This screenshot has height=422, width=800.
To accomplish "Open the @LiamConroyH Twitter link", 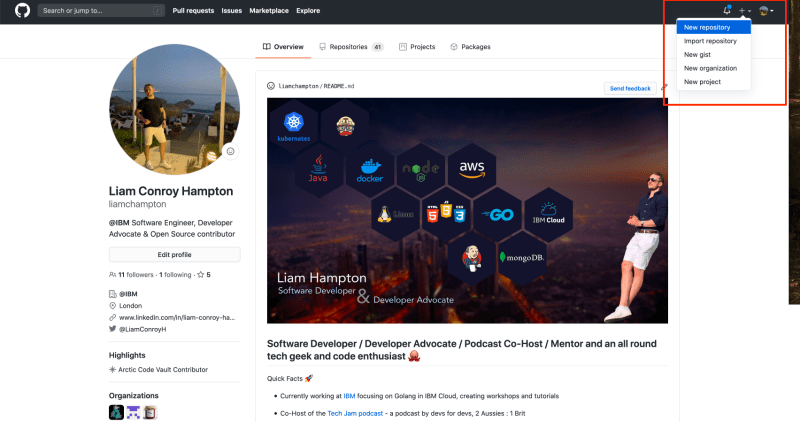I will tap(142, 329).
